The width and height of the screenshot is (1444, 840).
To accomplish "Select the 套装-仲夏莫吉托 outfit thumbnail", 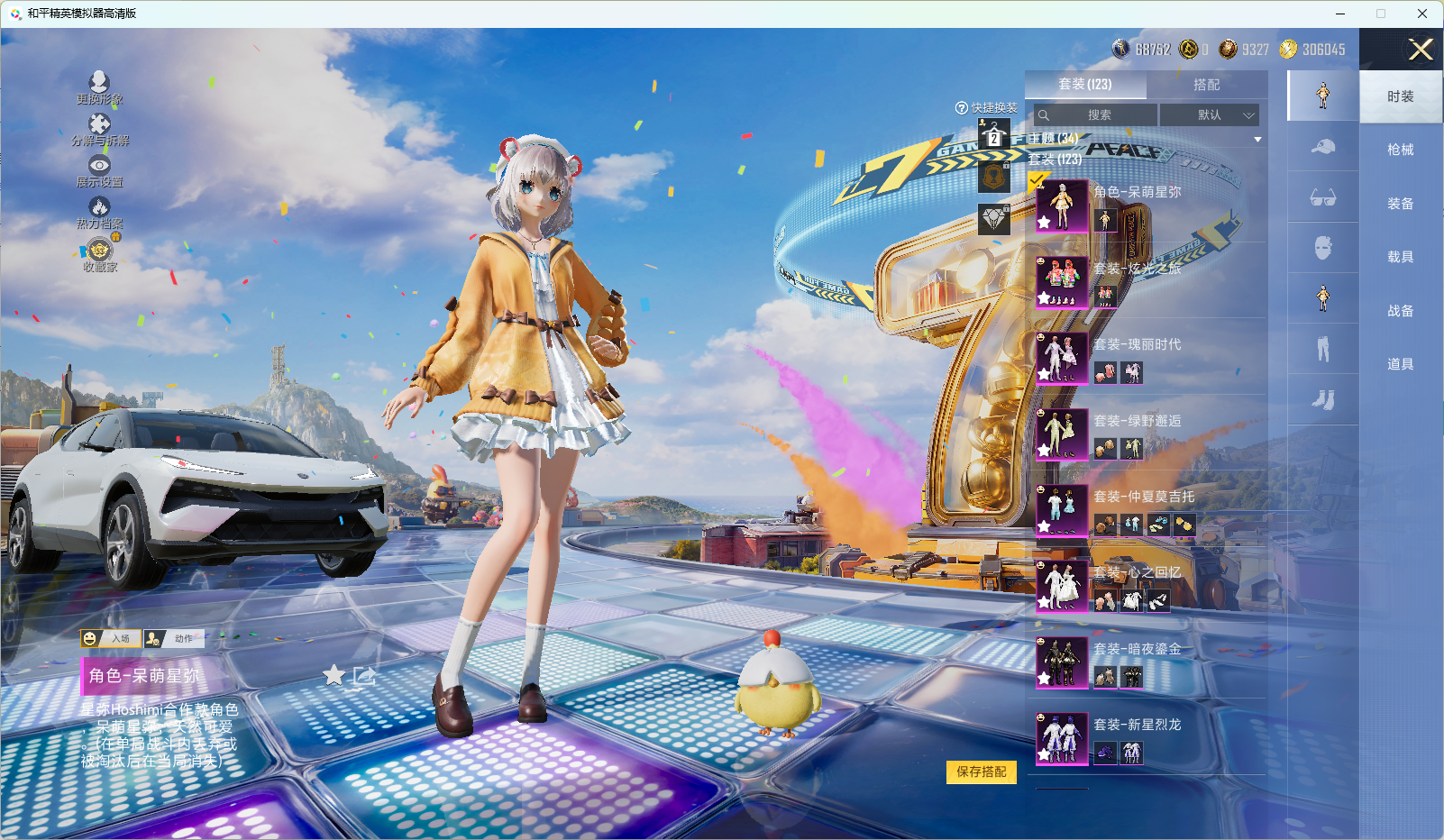I will [1062, 510].
